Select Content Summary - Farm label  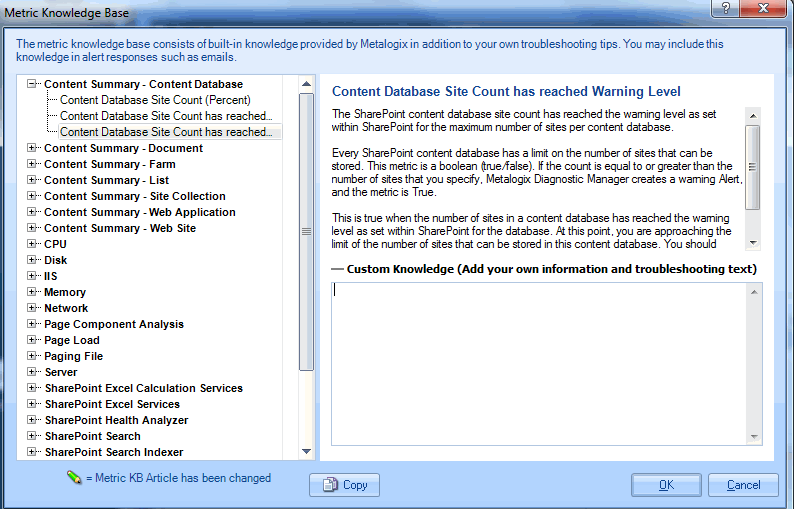109,164
